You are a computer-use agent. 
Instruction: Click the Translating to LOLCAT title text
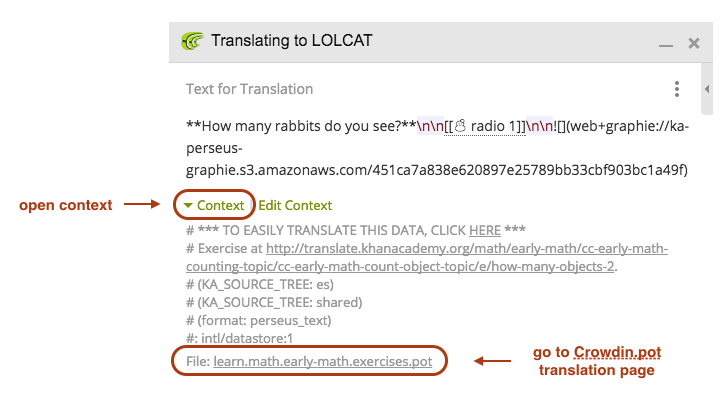pyautogui.click(x=291, y=41)
